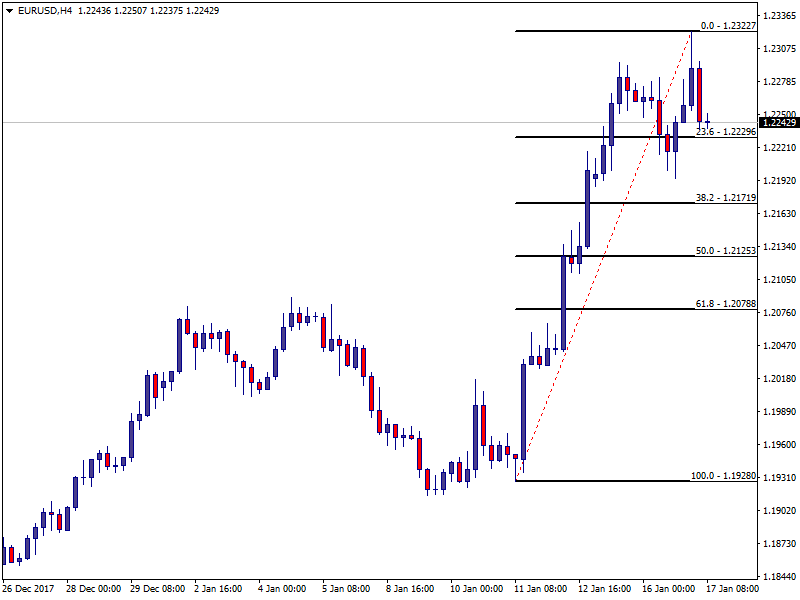800x600 pixels.
Task: Select the last small candle at chart's right edge
Action: coord(707,121)
